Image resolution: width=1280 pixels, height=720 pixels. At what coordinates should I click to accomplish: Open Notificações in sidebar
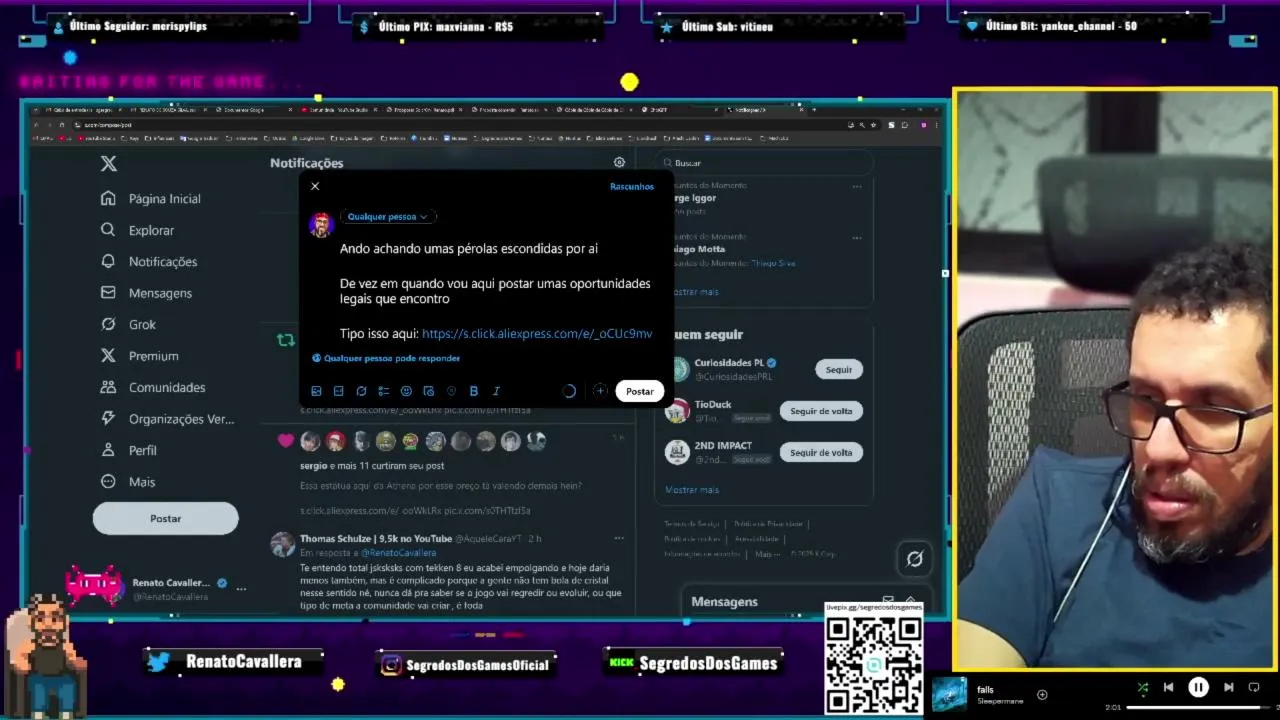coord(149,262)
